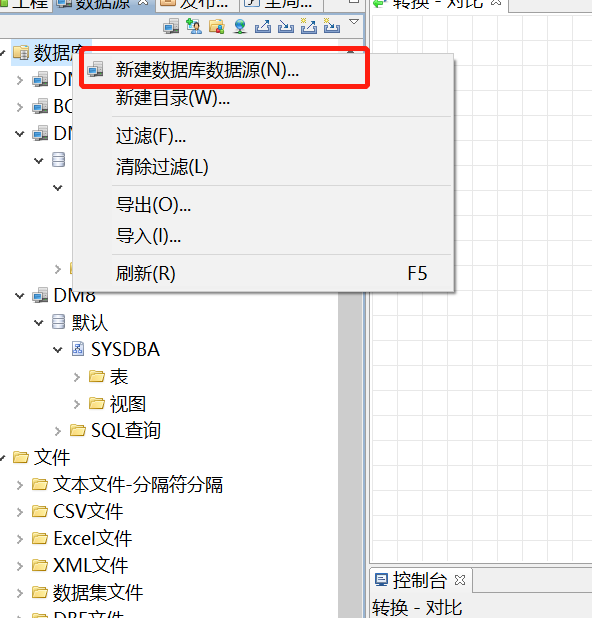The width and height of the screenshot is (592, 618).
Task: Click the 转换 - 对比 text in the console
Action: click(417, 607)
